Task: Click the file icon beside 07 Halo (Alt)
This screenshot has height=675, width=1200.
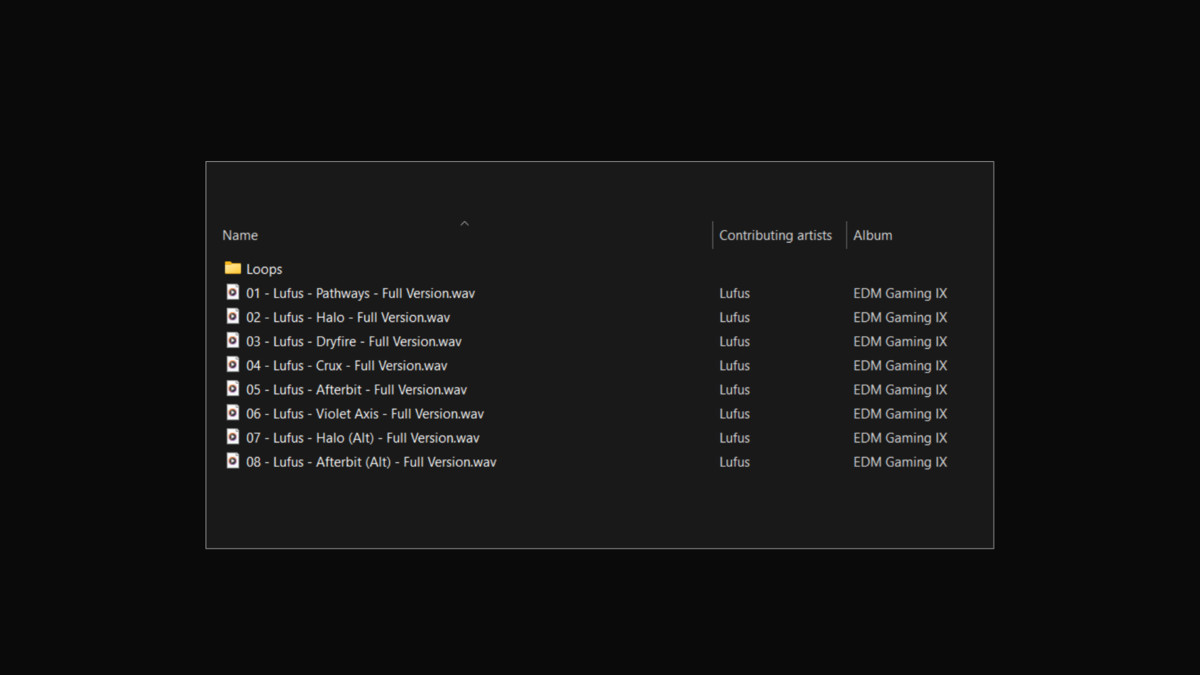Action: (x=233, y=437)
